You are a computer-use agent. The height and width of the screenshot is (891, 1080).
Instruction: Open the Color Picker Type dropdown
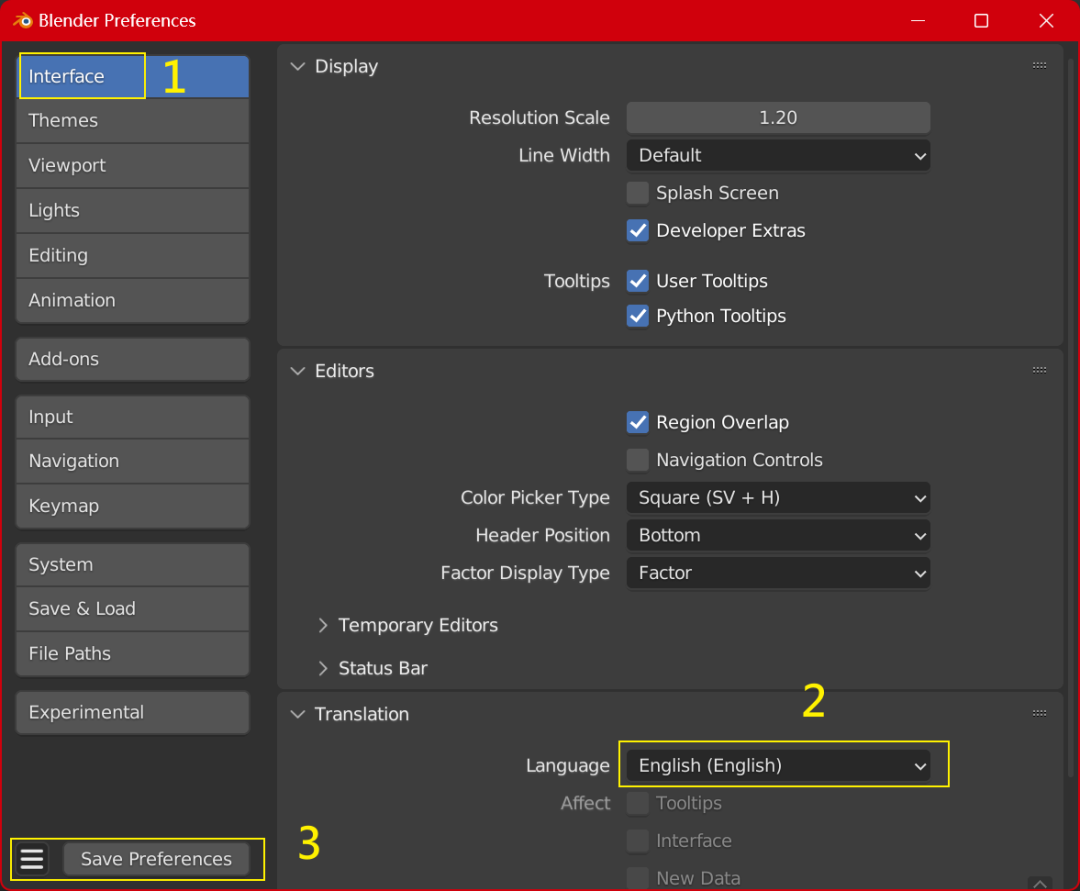(x=778, y=498)
